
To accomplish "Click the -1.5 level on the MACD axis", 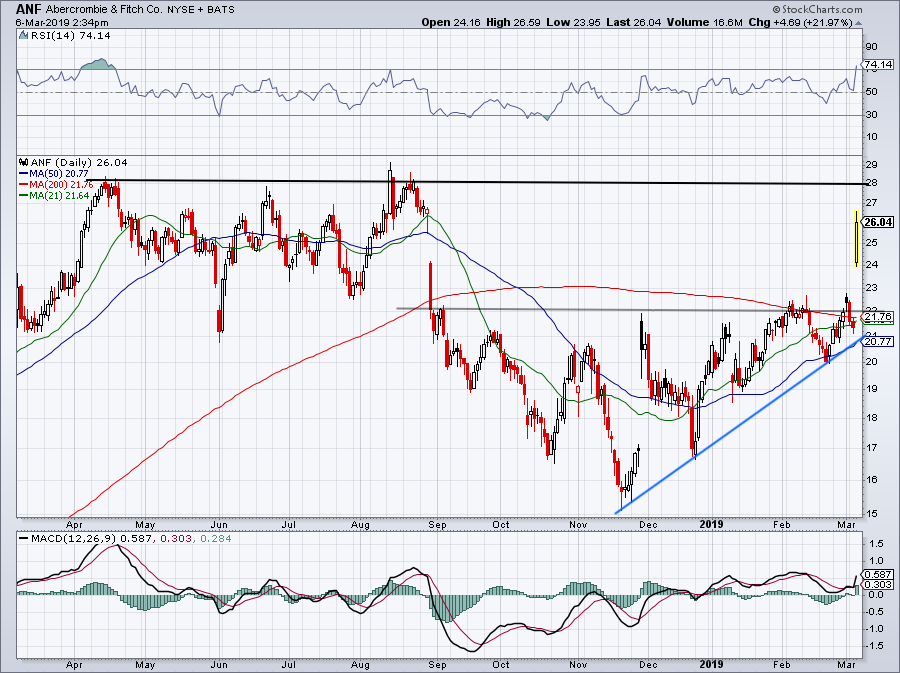I will click(x=875, y=646).
